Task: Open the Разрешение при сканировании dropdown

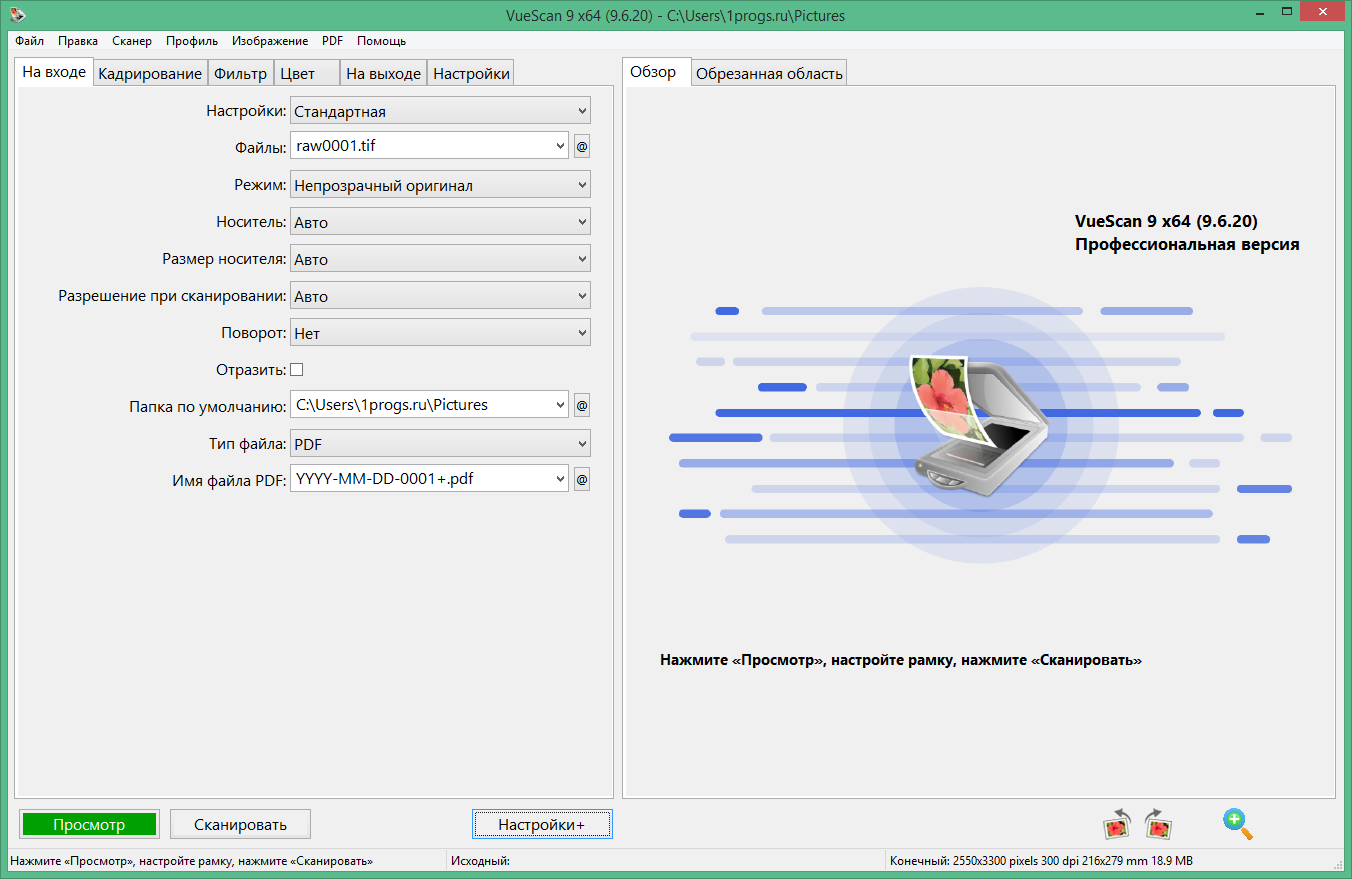Action: (440, 296)
